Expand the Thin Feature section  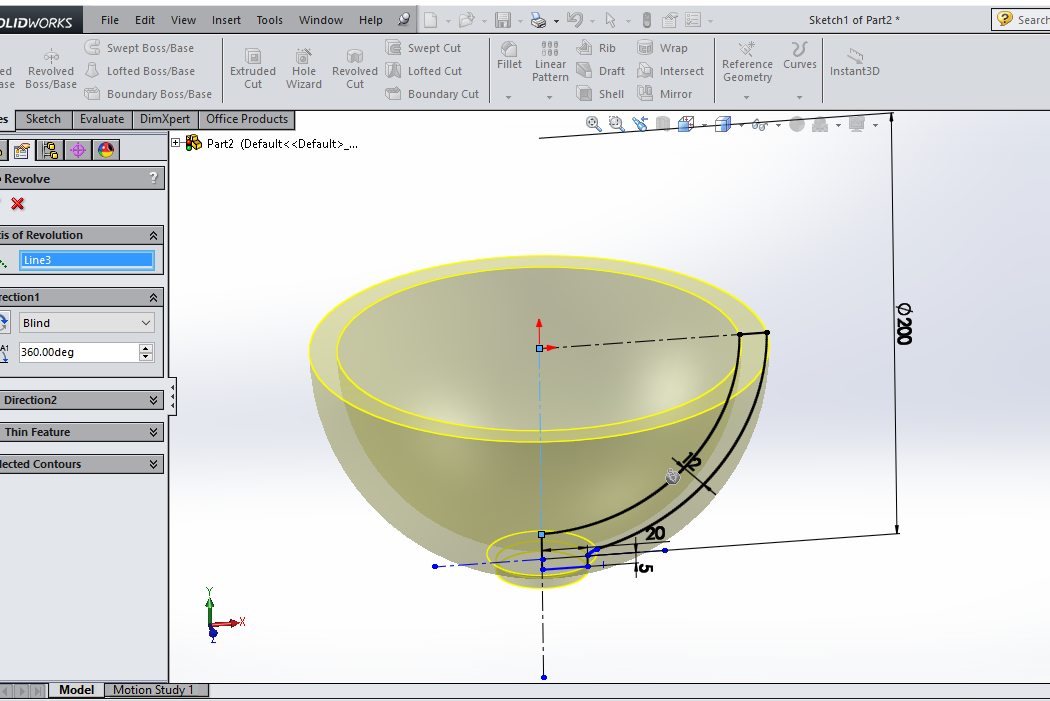click(153, 433)
